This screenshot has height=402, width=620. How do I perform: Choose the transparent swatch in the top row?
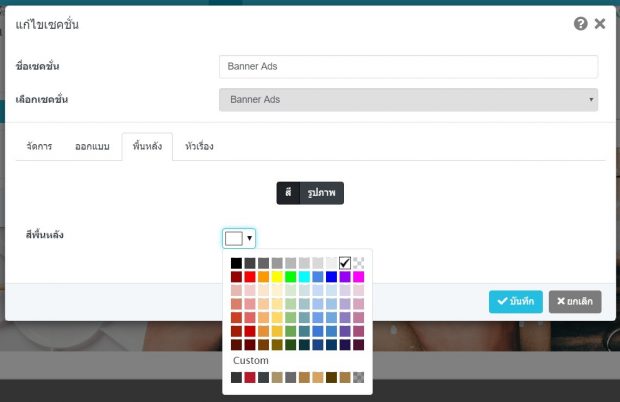[x=359, y=263]
